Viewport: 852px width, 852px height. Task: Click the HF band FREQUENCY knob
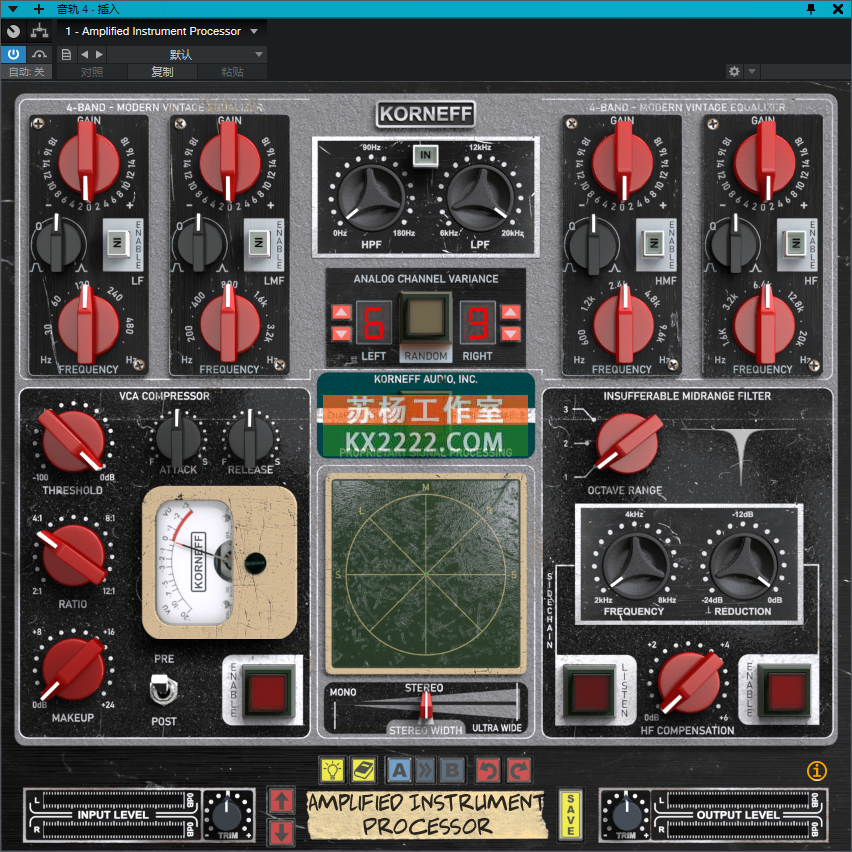(764, 326)
